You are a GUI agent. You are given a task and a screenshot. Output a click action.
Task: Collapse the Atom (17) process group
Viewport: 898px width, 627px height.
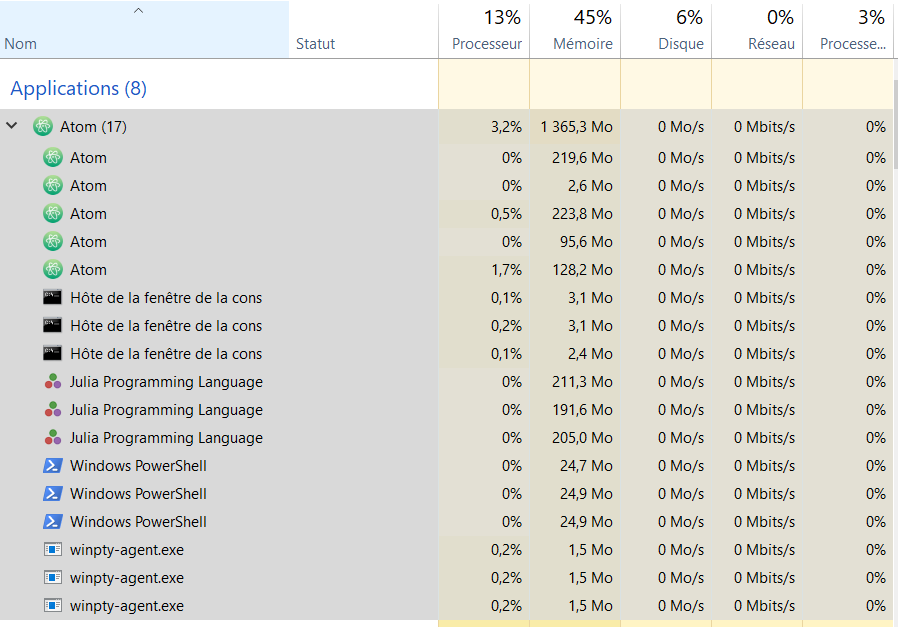pyautogui.click(x=12, y=125)
